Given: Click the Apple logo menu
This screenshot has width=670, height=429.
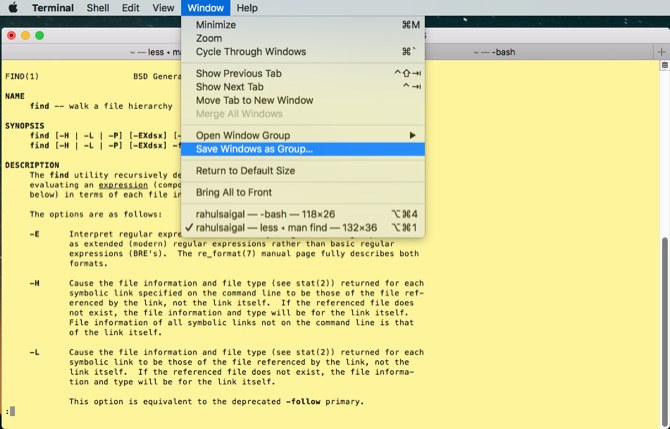Looking at the screenshot, I should pyautogui.click(x=12, y=8).
